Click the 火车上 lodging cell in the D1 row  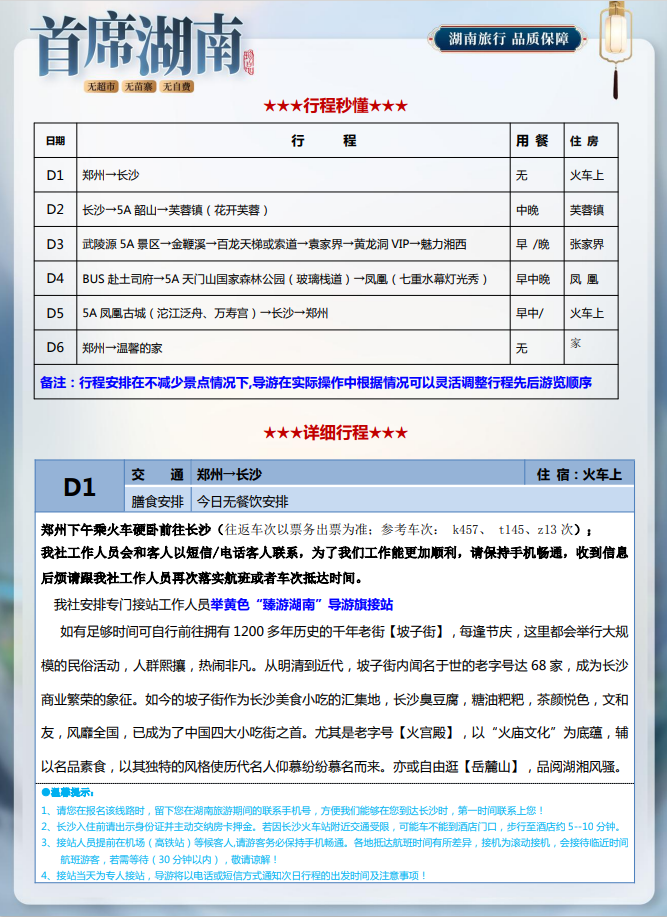591,175
